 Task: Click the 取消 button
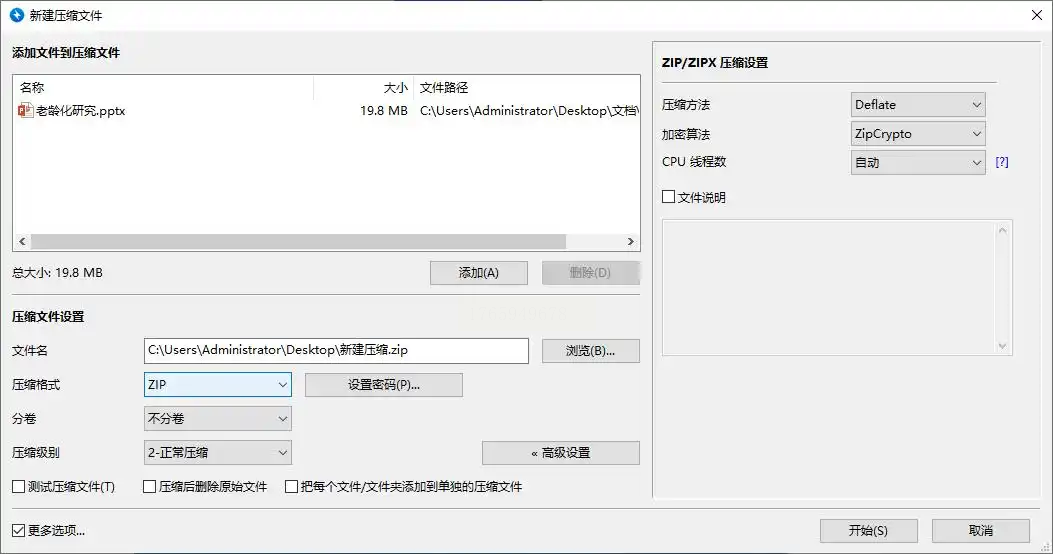tap(980, 530)
